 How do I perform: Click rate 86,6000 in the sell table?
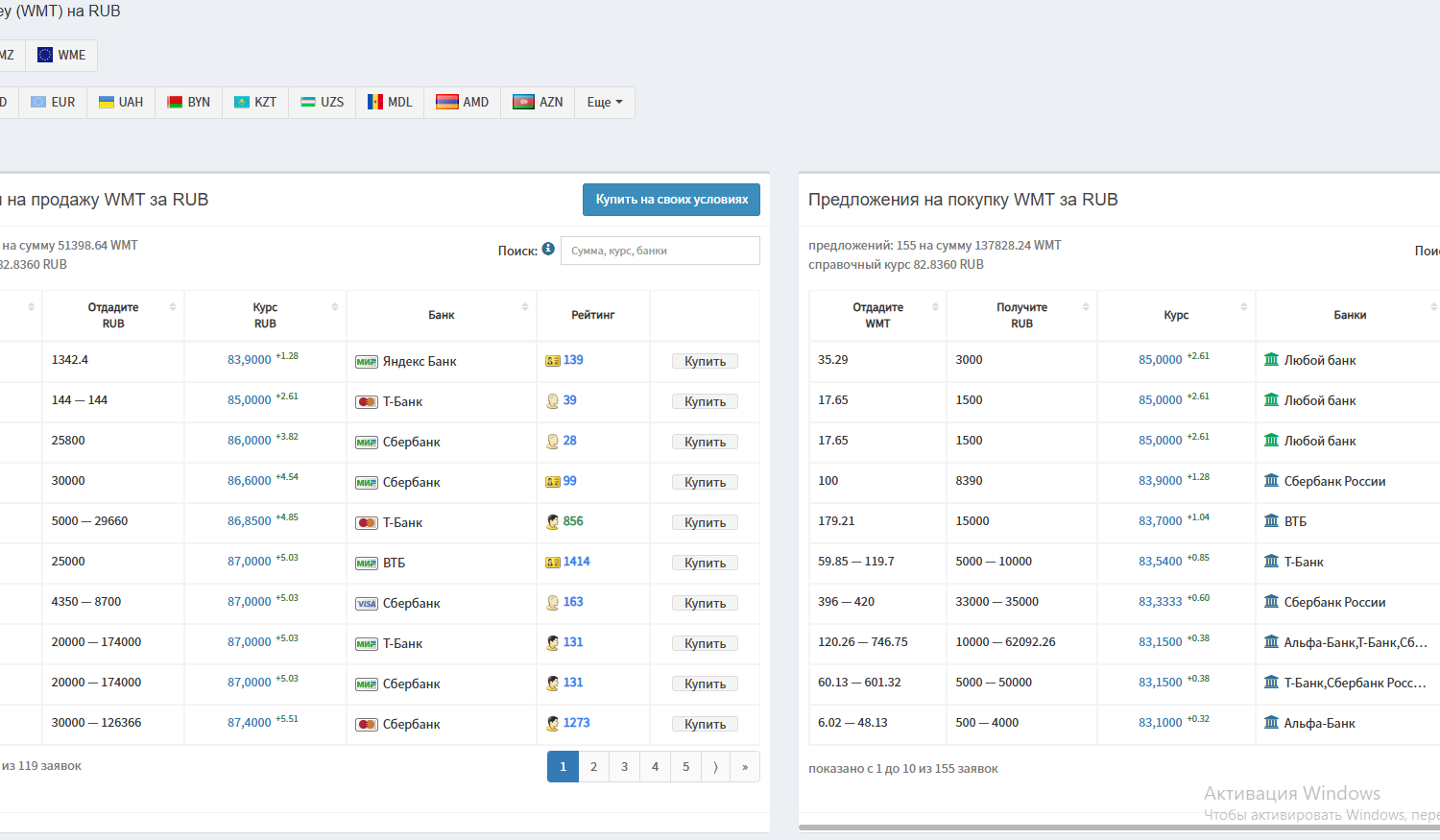tap(250, 481)
